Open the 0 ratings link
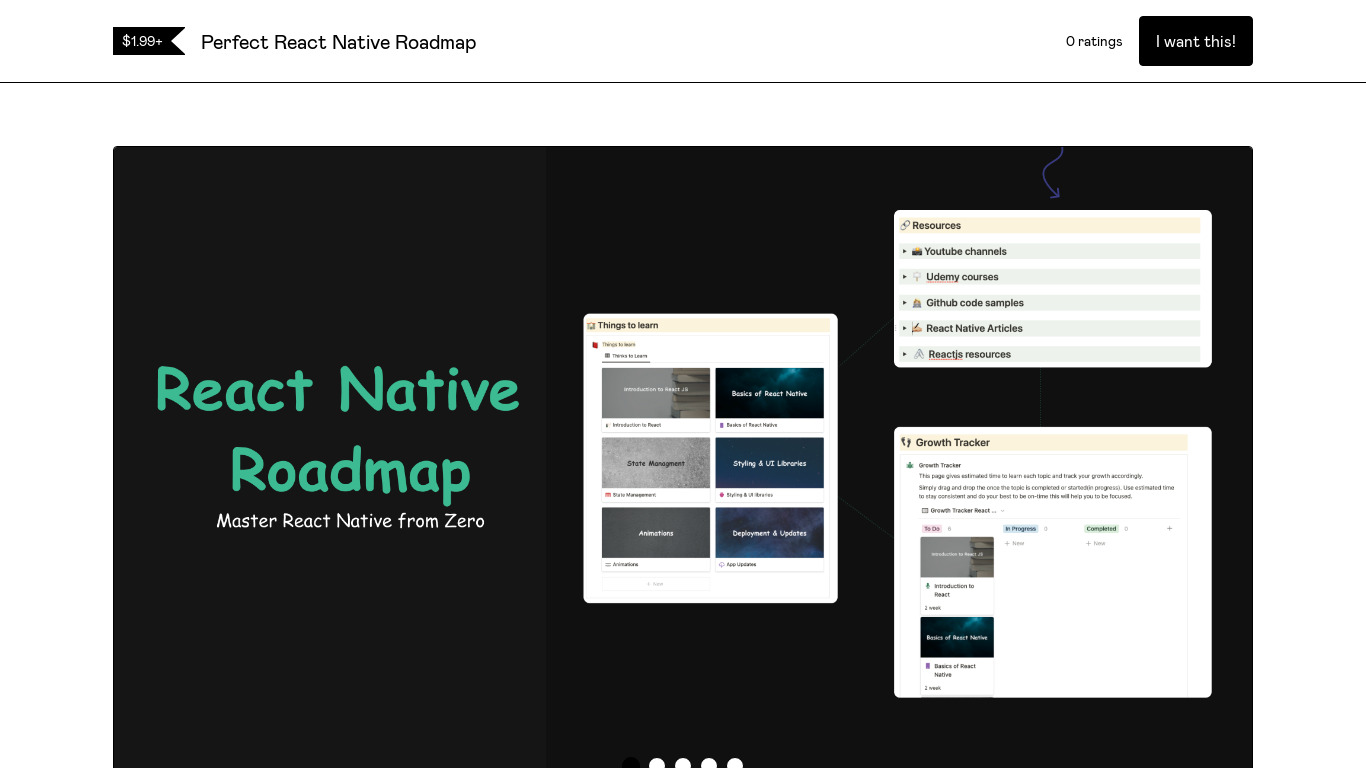Screen dimensions: 1366x768 click(1094, 41)
